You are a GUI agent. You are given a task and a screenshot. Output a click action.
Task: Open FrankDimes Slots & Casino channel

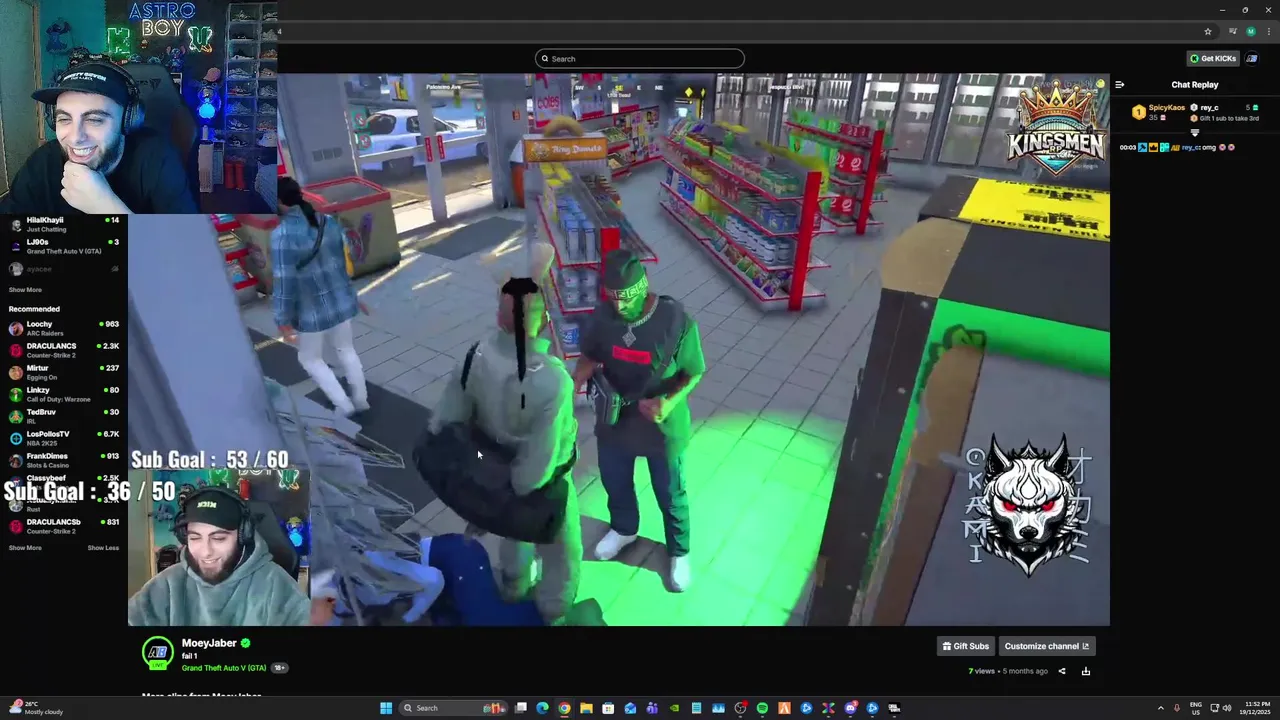click(x=64, y=460)
